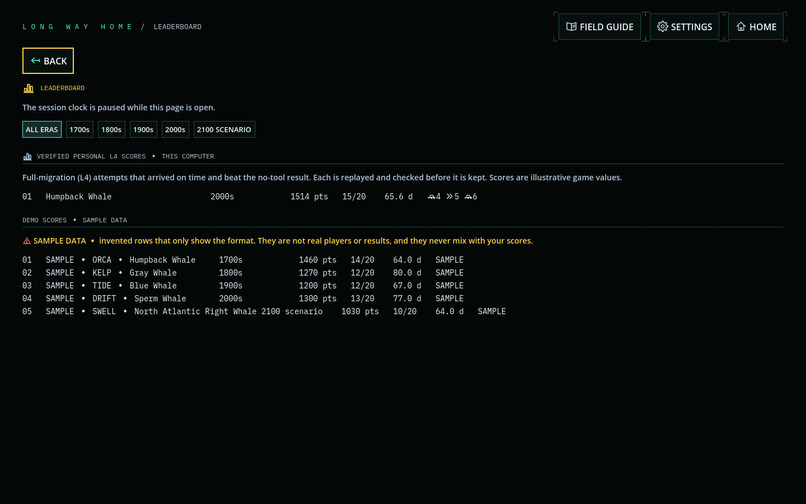Screen dimensions: 806x504
Task: Filter leaderboard by 1900s era
Action: (143, 130)
